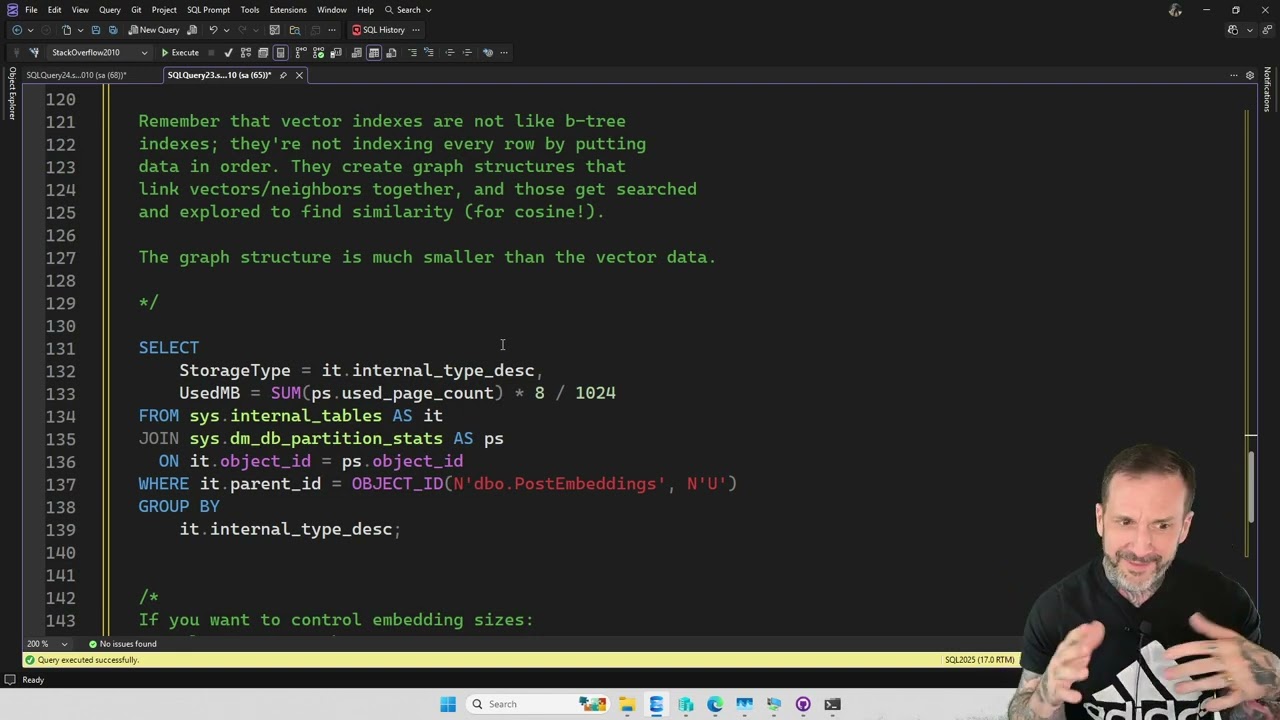Open standard toolbar overflow options
This screenshot has height=720, width=1280.
click(332, 29)
